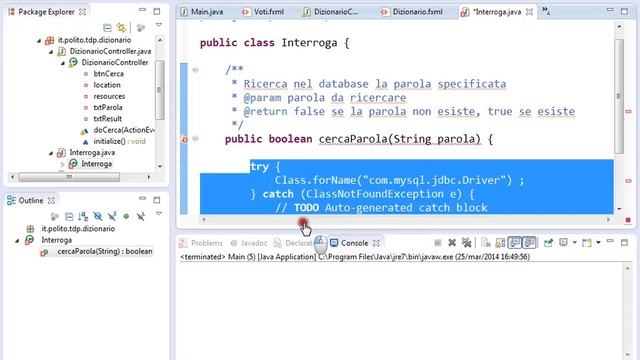Toggle show console on standard error
640x360 pixels.
[529, 243]
